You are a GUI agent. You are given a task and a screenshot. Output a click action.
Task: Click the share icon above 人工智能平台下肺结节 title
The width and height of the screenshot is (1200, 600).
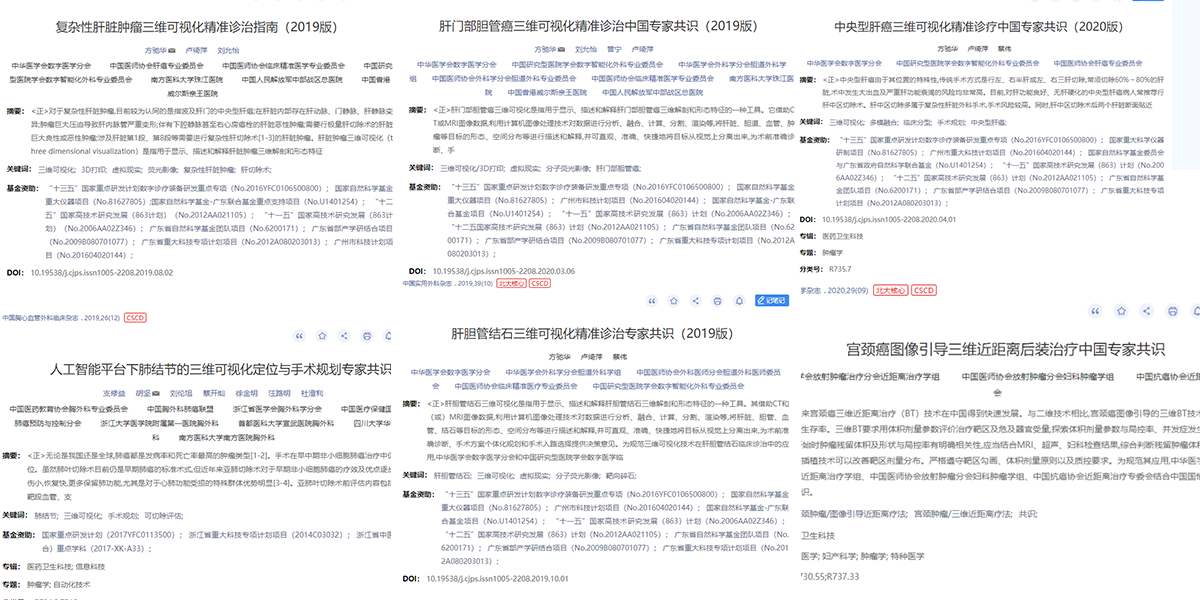pyautogui.click(x=345, y=337)
